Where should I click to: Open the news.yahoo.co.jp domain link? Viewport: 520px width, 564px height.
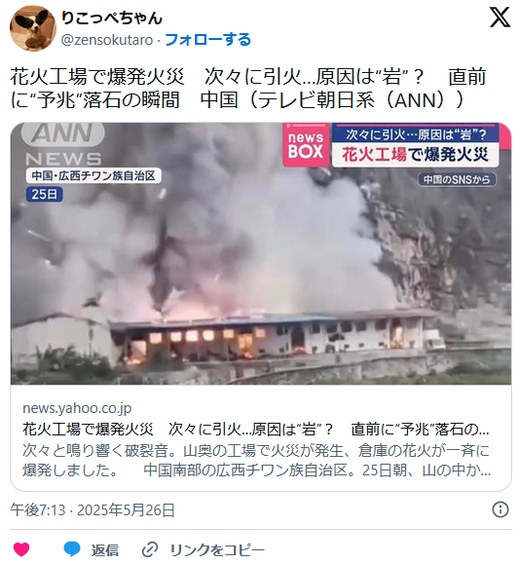[77, 408]
